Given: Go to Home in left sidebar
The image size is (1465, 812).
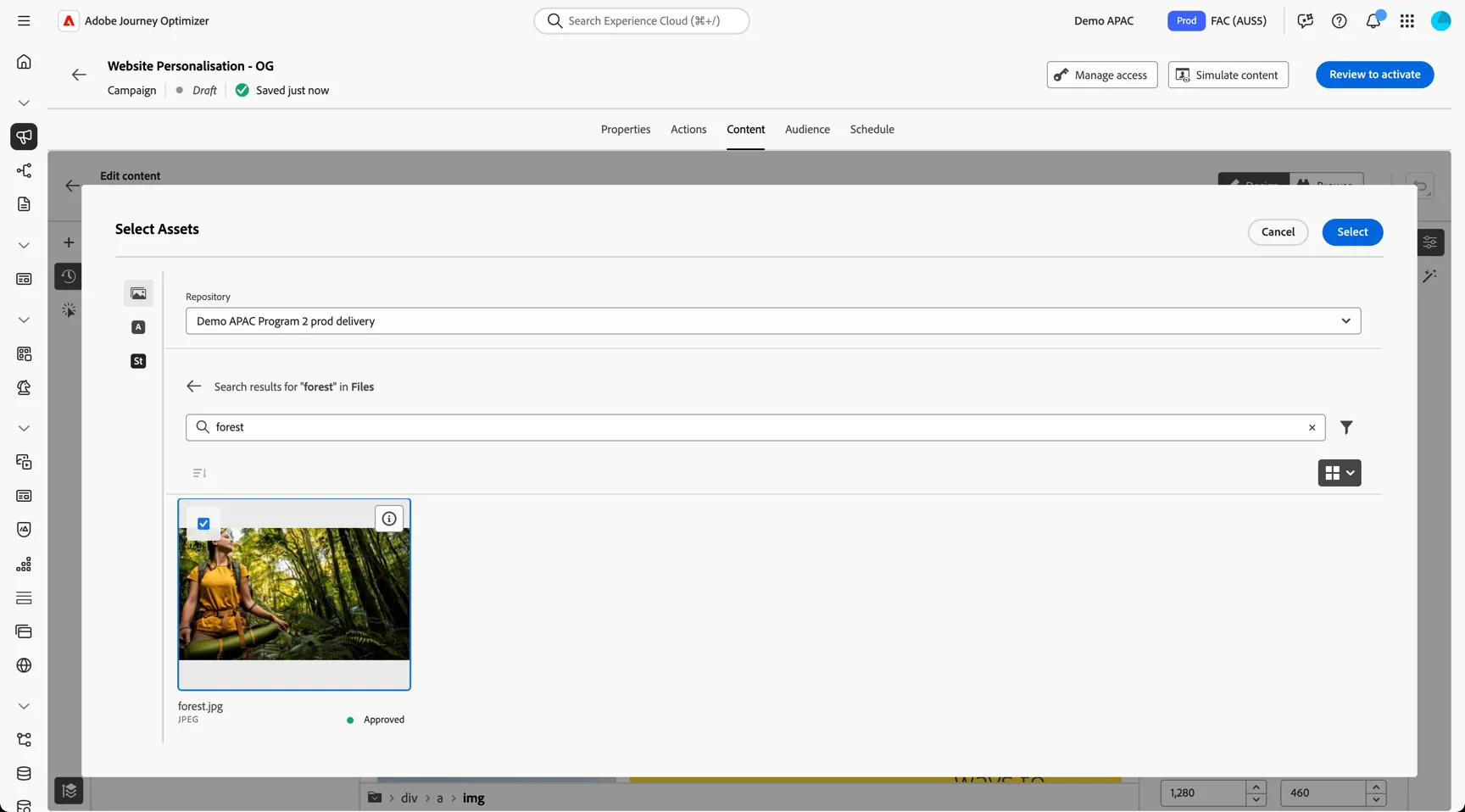Looking at the screenshot, I should click(x=24, y=61).
